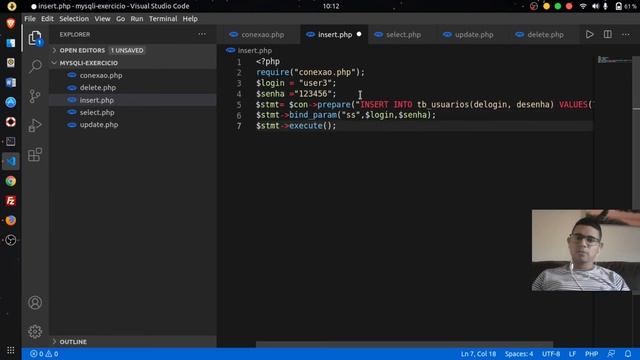Switch to the update.php tab

click(x=473, y=35)
